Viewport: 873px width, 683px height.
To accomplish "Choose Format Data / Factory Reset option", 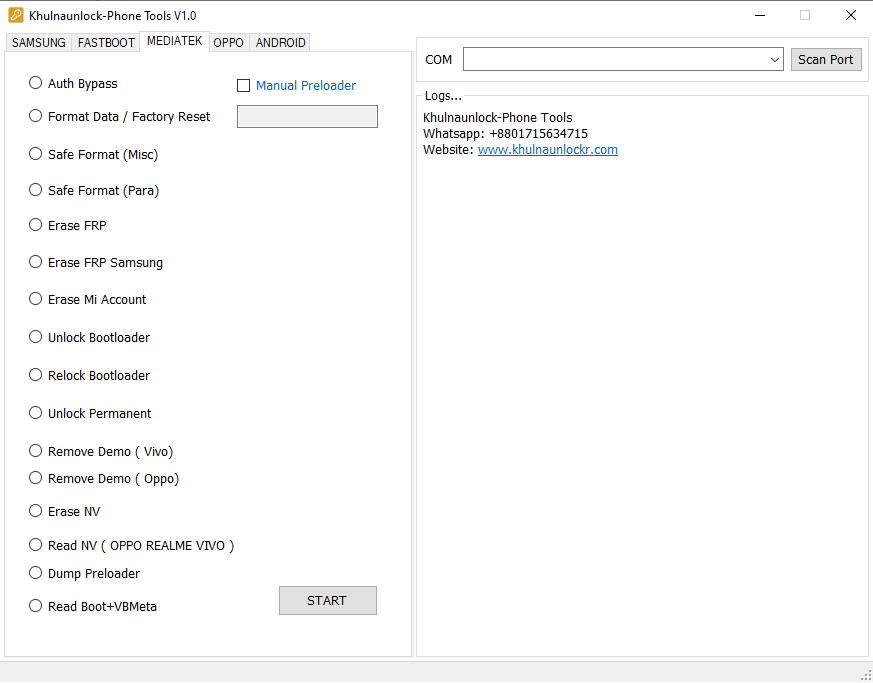I will coord(36,116).
